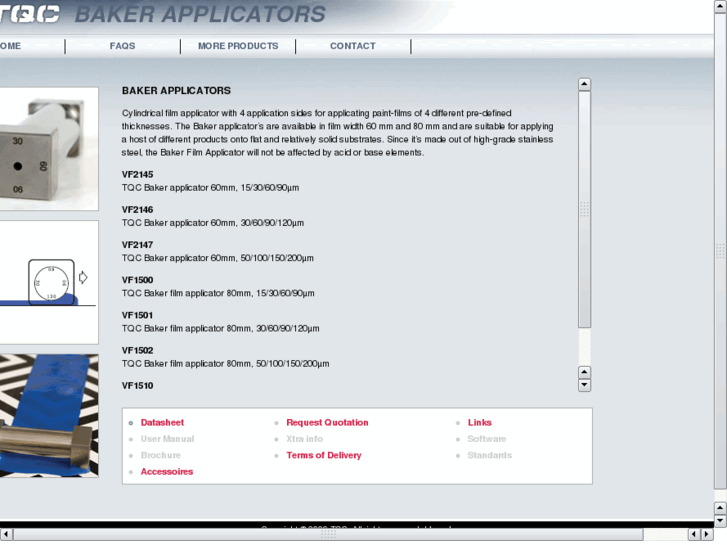Click the applicator diagram thumbnail with arrow

point(49,282)
